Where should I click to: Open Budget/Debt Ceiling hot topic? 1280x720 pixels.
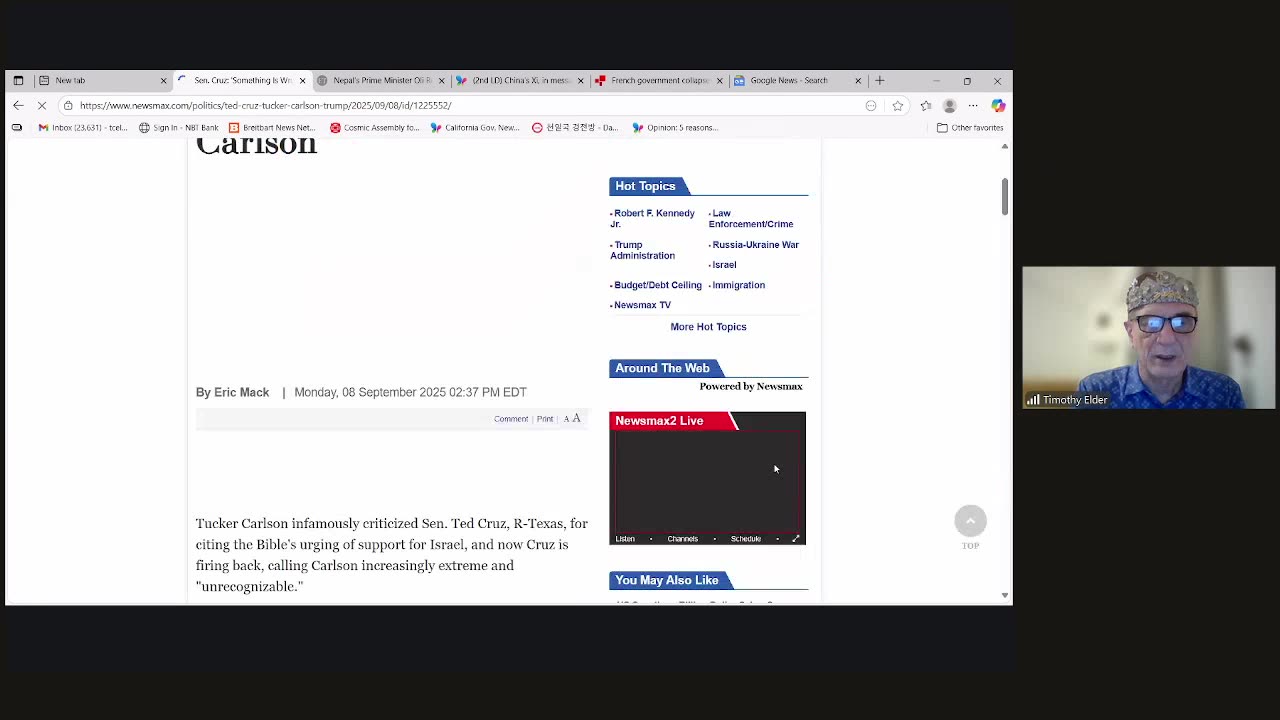tap(657, 285)
